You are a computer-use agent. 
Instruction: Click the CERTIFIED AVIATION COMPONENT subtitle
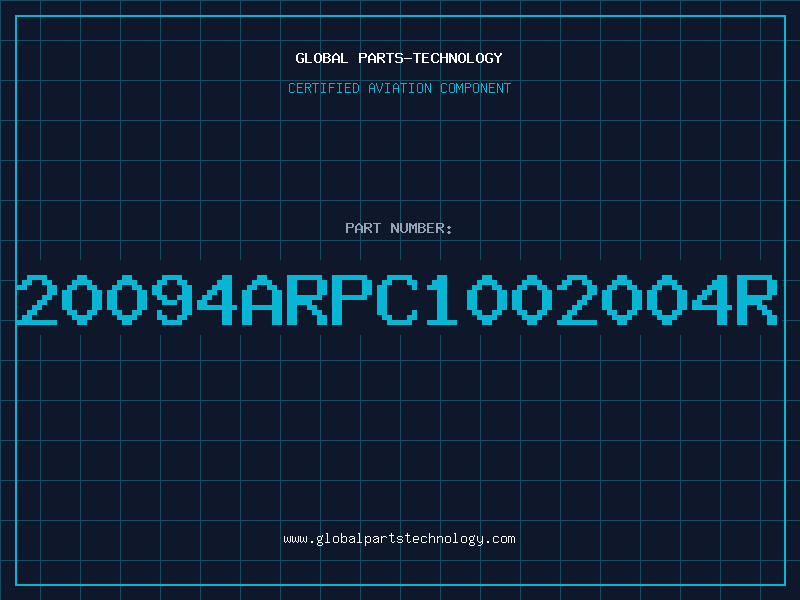pyautogui.click(x=399, y=88)
